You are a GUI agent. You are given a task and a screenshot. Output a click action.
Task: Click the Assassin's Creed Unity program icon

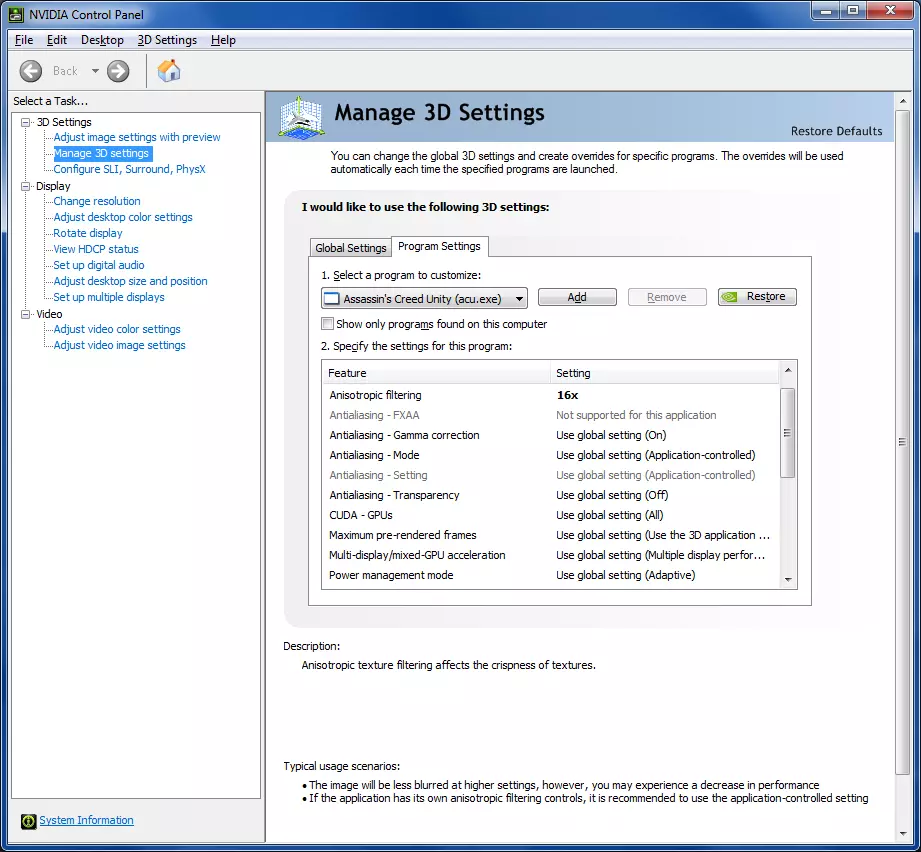[x=332, y=298]
